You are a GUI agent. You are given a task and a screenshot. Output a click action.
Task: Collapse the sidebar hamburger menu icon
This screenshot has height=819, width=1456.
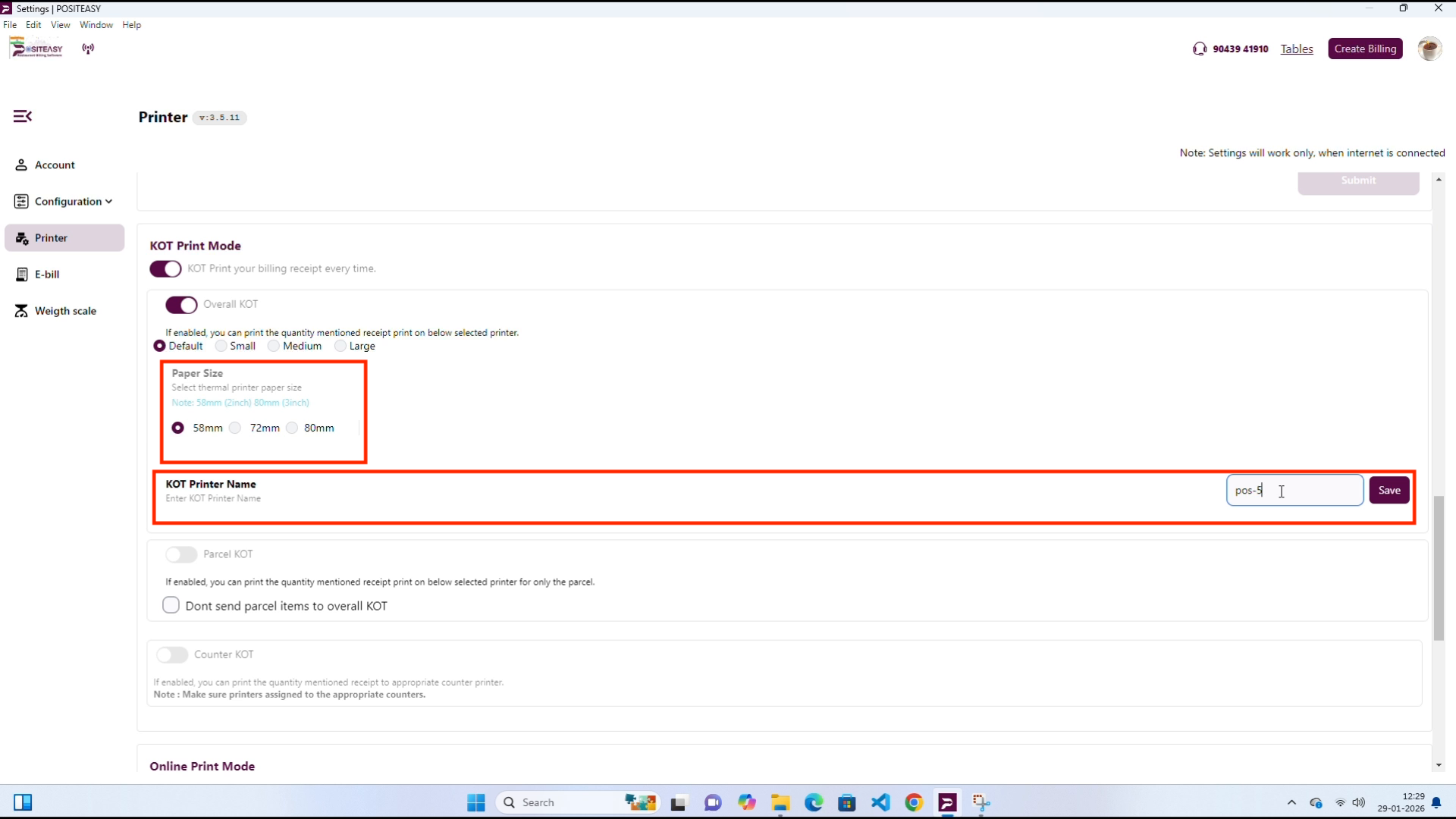23,116
